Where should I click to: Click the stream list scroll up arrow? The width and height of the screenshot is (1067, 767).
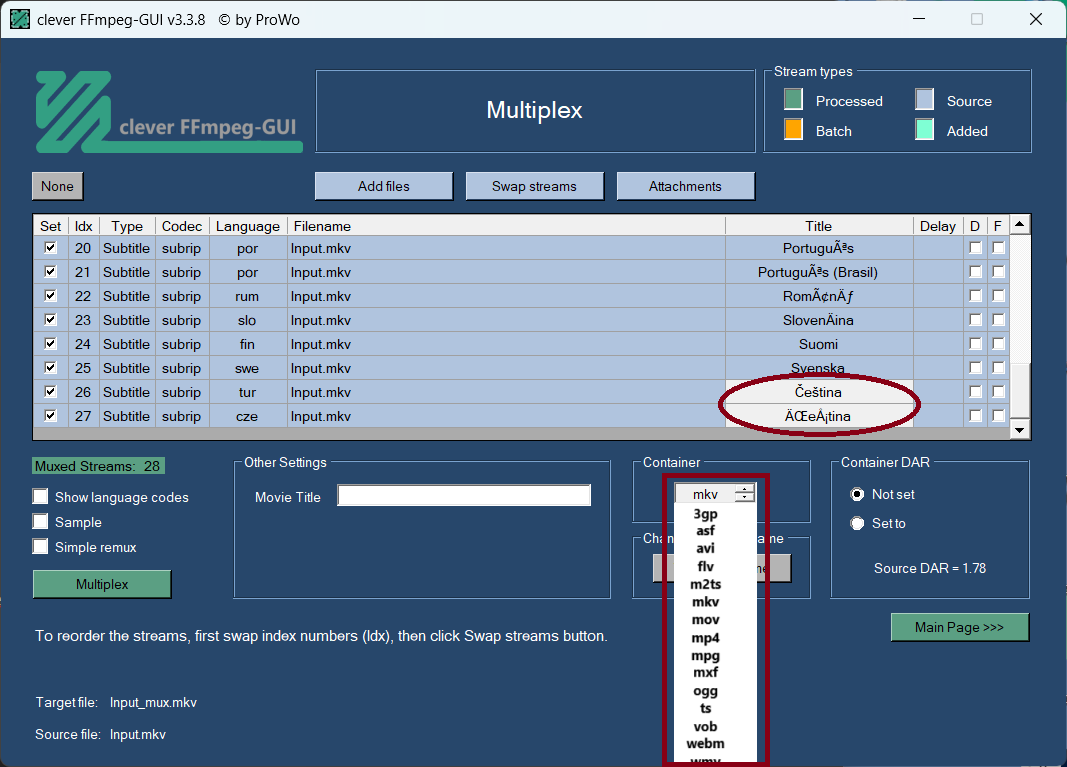pyautogui.click(x=1019, y=224)
